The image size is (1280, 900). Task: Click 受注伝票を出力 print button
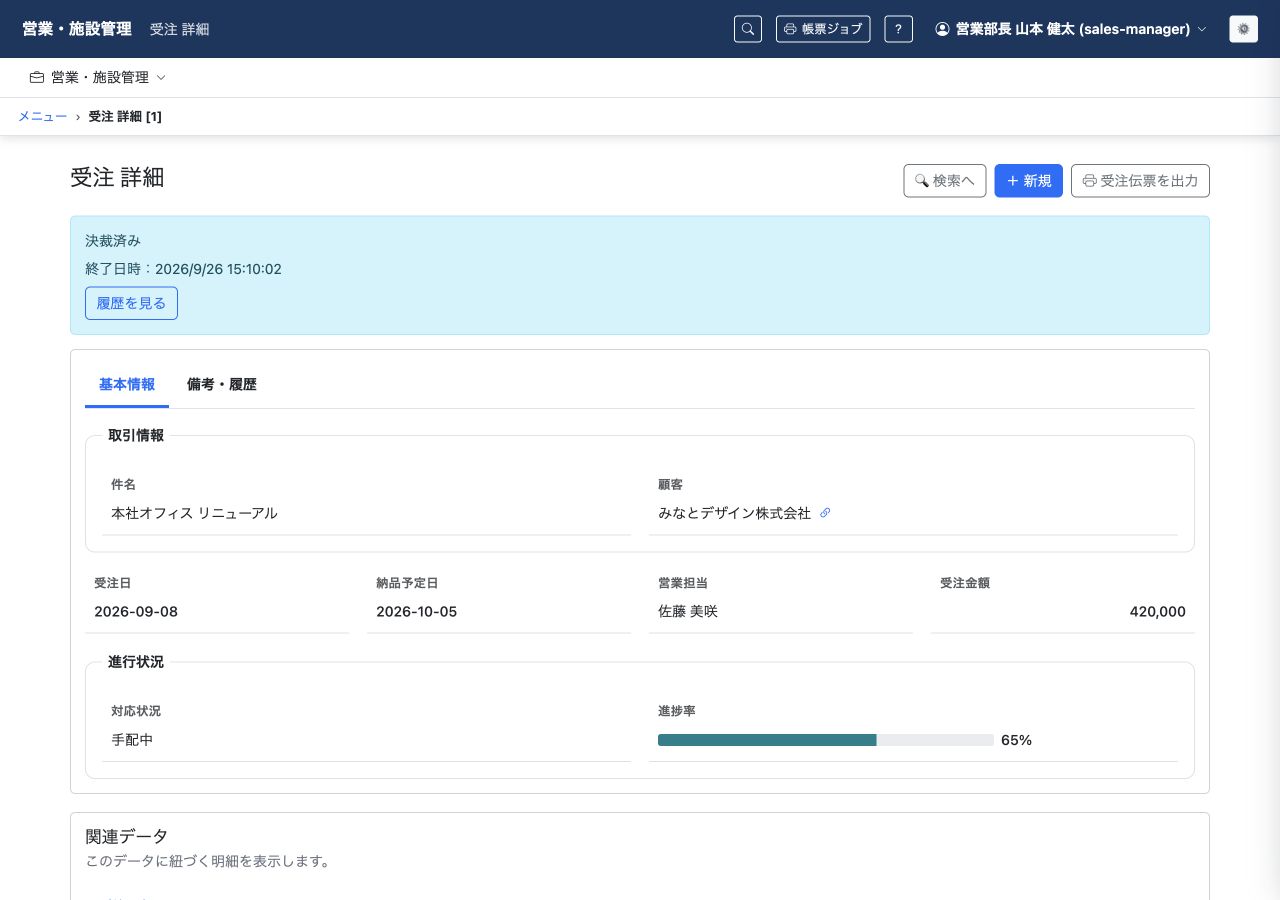(x=1140, y=181)
